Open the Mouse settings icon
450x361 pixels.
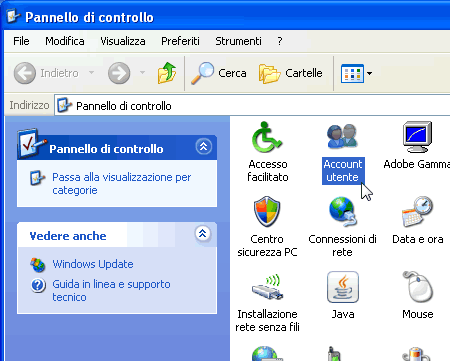point(418,287)
